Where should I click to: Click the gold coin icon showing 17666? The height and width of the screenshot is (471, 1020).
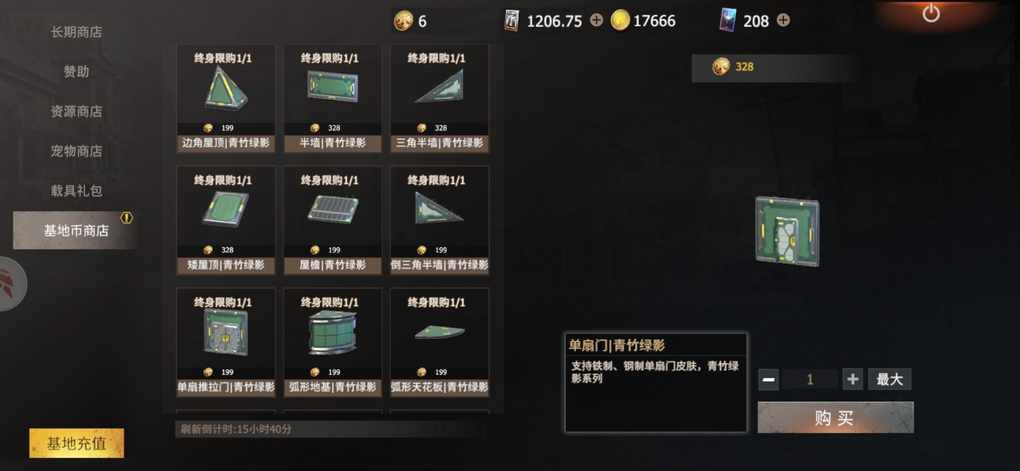coord(620,21)
